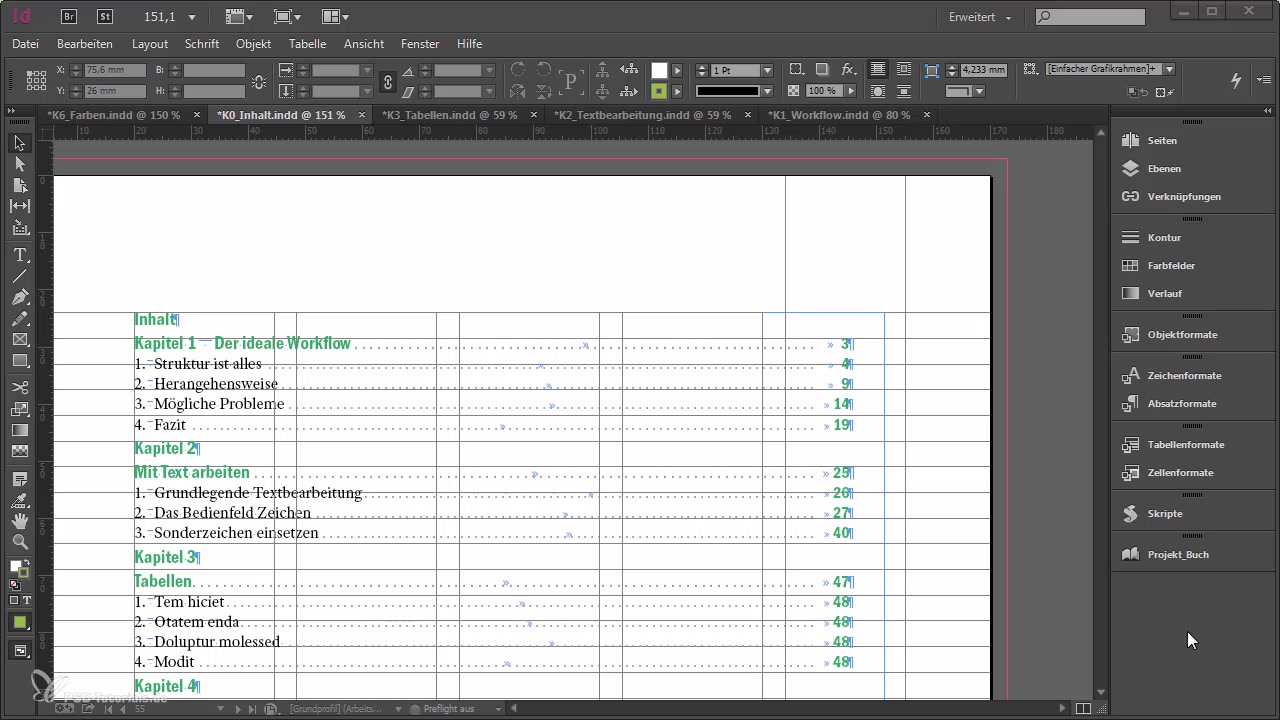This screenshot has height=720, width=1280.
Task: Open Adobe Bridge via the Br icon
Action: tap(69, 16)
